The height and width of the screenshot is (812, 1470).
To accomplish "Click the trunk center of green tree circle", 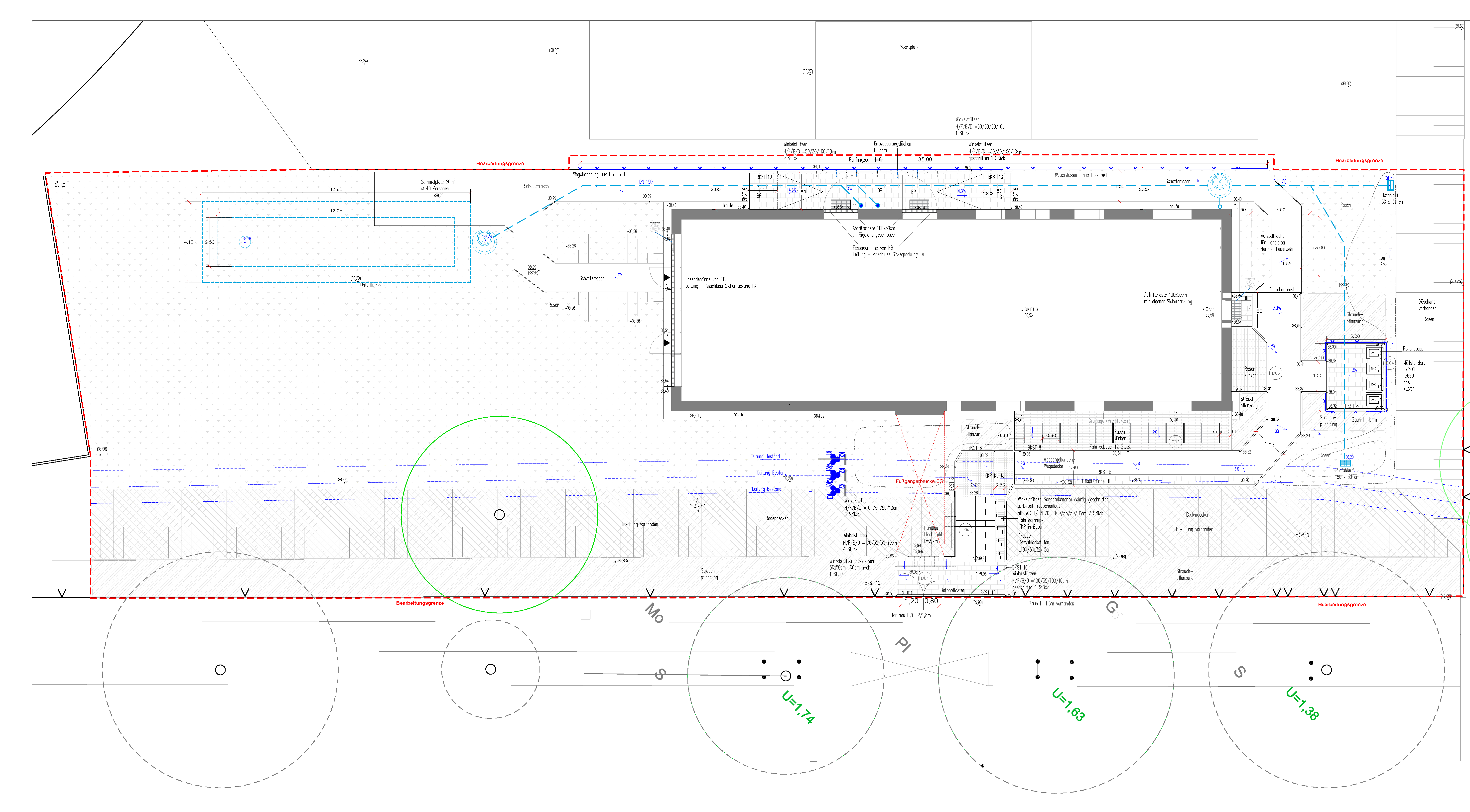I will tap(499, 515).
